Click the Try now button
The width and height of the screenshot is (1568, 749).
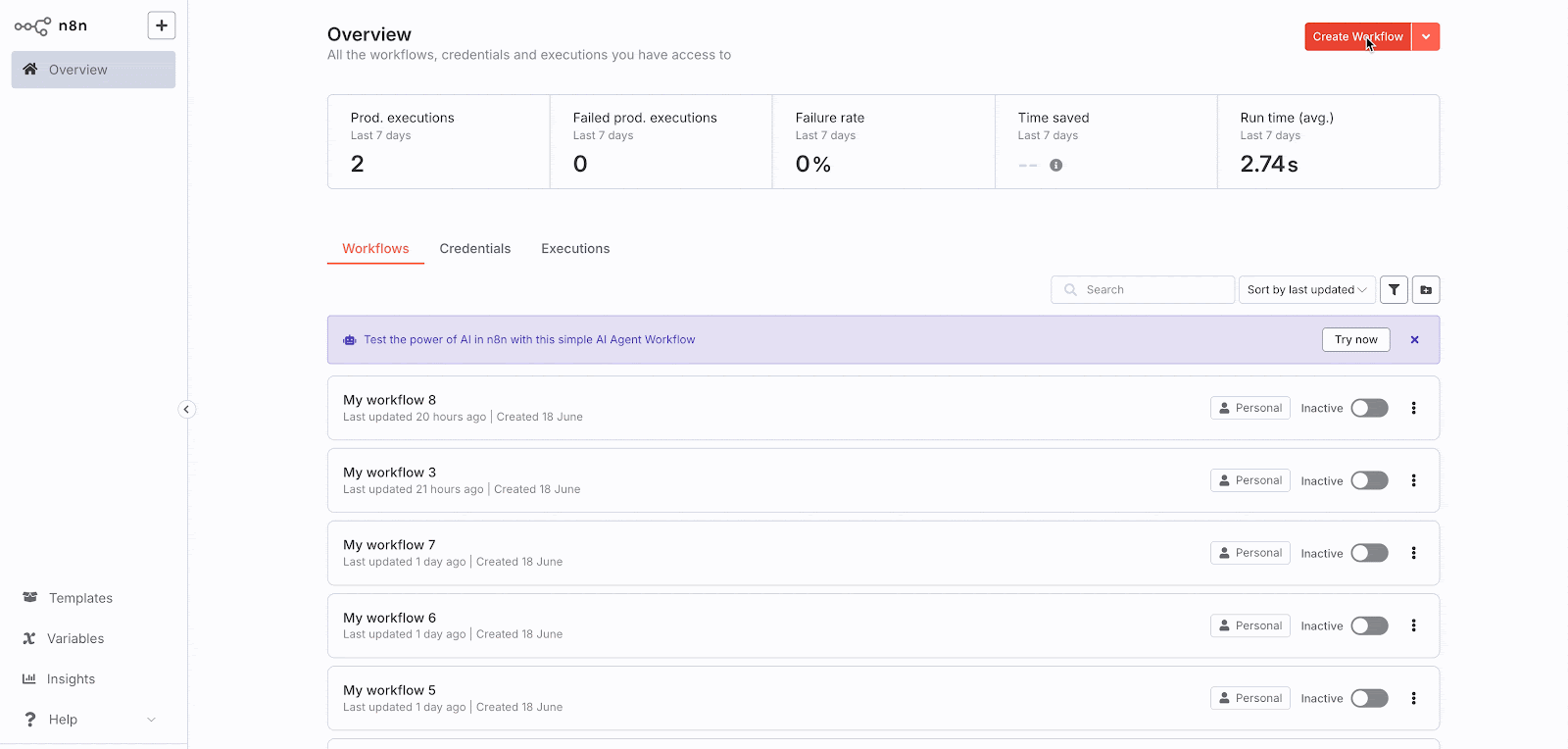(1355, 340)
